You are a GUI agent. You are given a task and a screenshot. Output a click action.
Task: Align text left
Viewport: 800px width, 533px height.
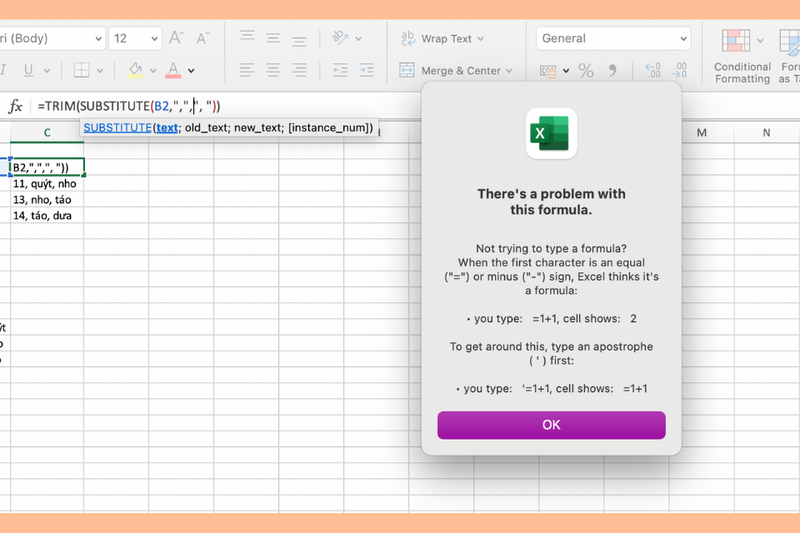pos(247,70)
